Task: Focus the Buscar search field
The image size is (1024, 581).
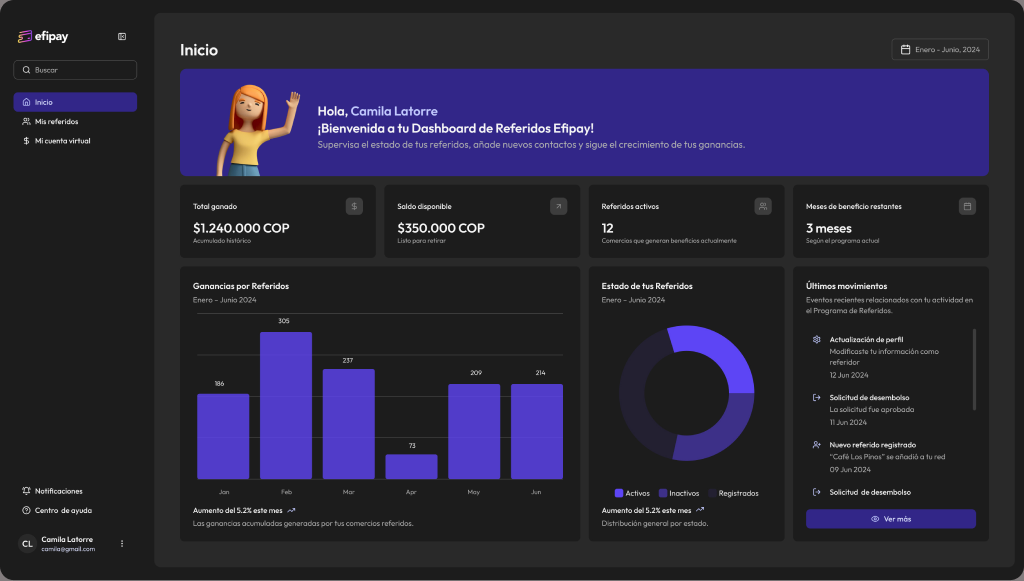Action: tap(75, 70)
